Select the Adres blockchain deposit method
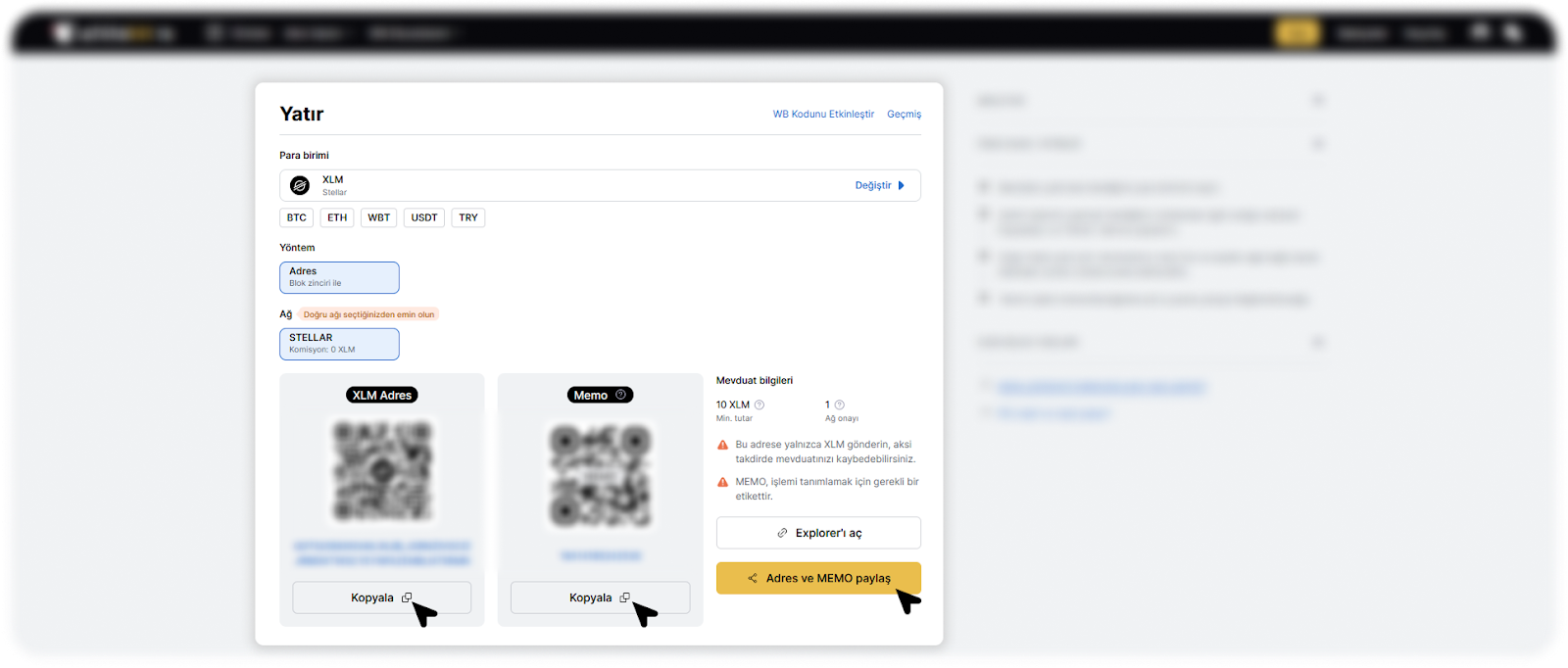1568x668 pixels. point(339,277)
